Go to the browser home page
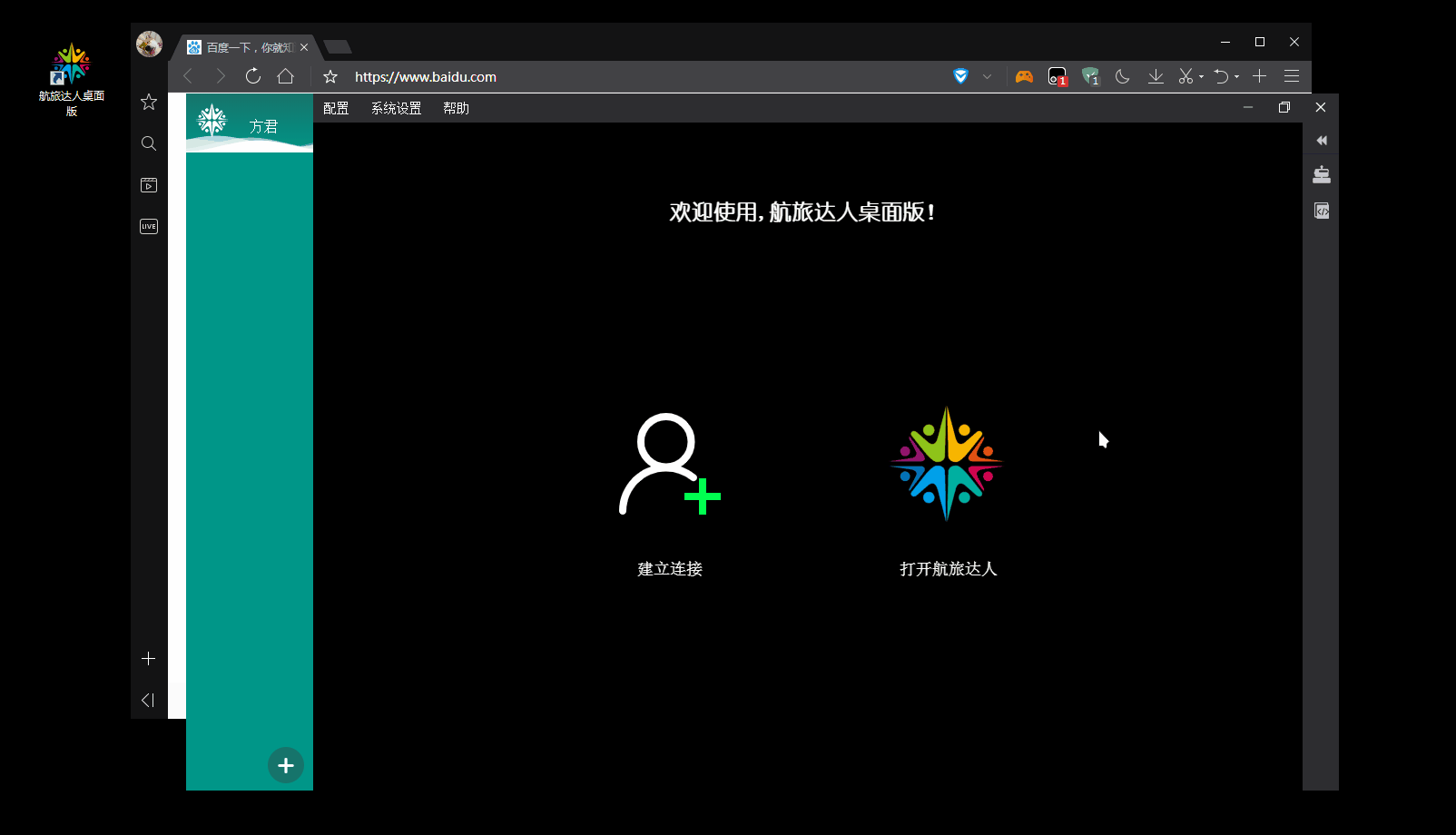 pos(286,76)
